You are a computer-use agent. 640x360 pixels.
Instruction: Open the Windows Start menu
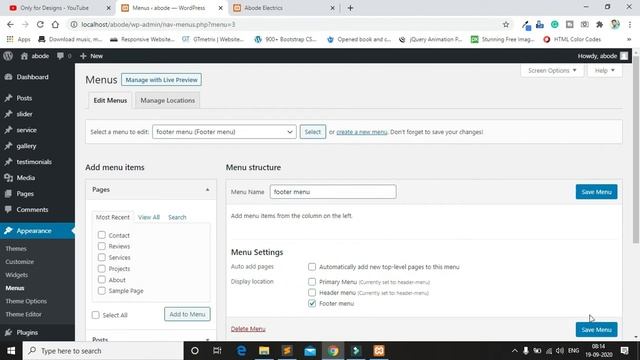pos(11,351)
